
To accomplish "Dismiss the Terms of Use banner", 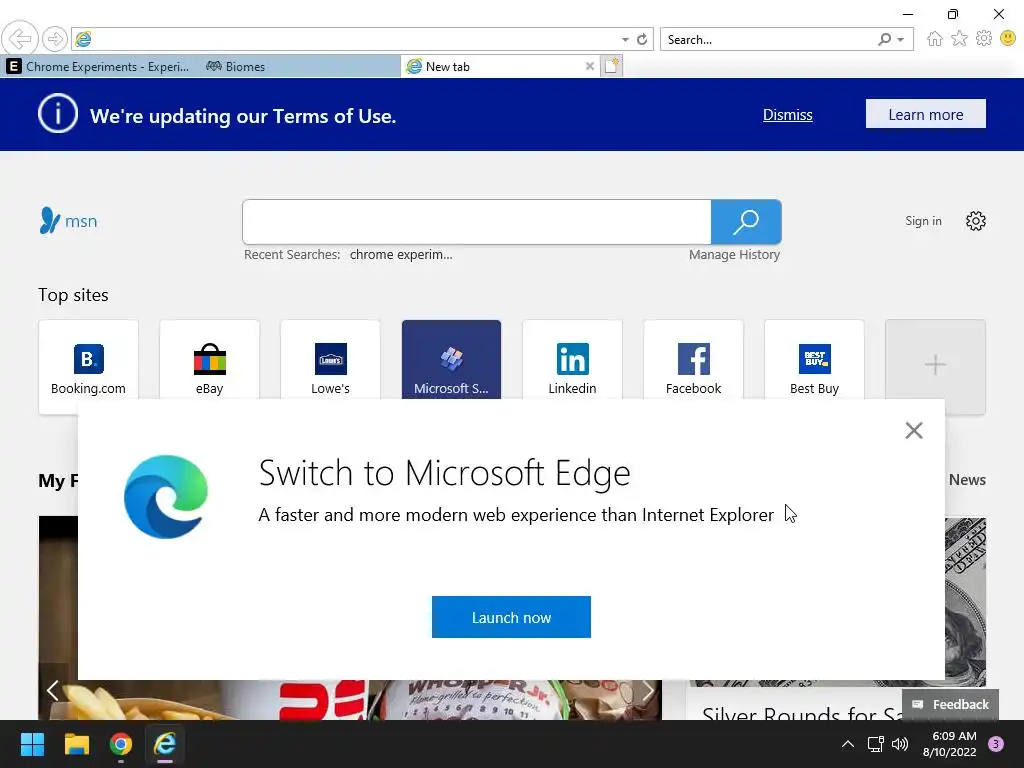I will [788, 115].
